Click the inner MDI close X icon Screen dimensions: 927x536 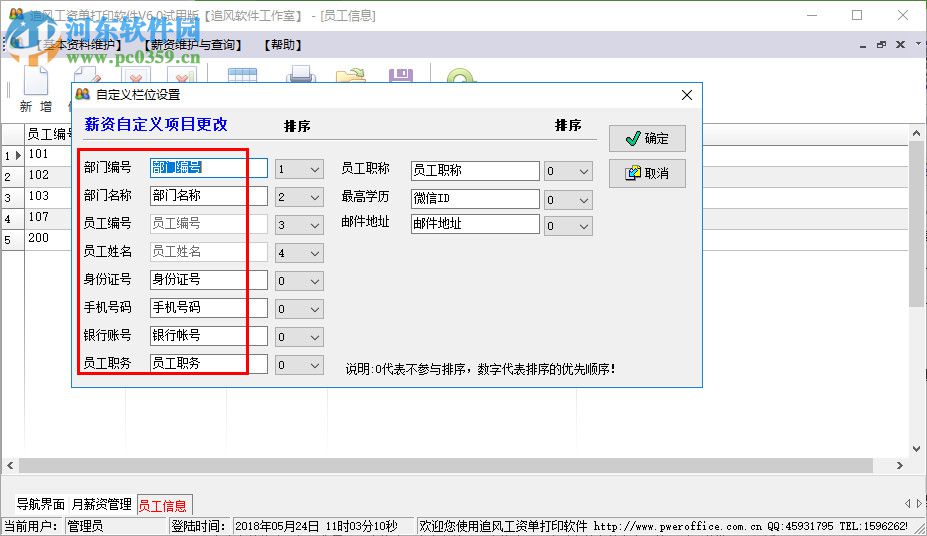tap(900, 45)
